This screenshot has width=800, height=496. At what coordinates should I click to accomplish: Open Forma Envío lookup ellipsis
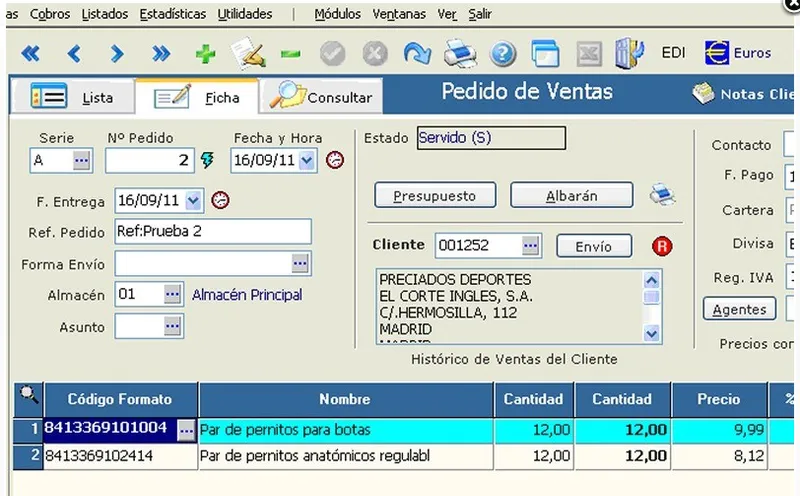click(x=300, y=263)
